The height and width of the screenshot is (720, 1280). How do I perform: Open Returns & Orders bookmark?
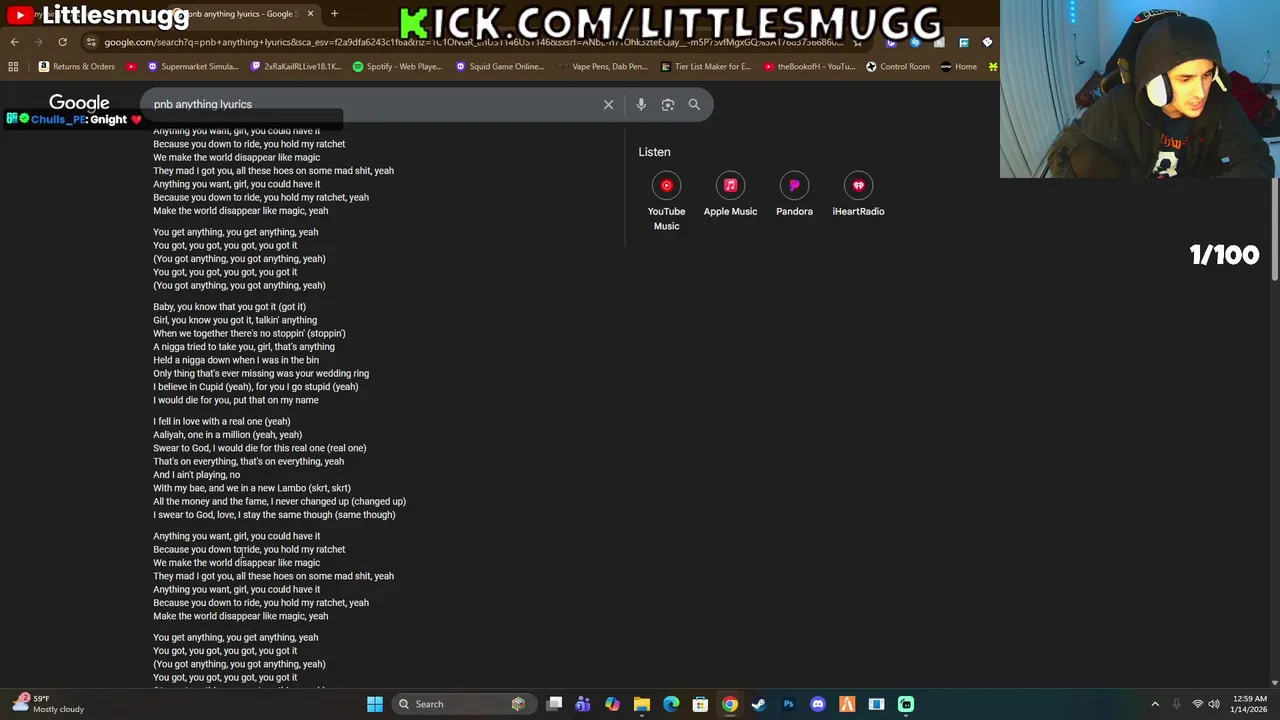[77, 67]
